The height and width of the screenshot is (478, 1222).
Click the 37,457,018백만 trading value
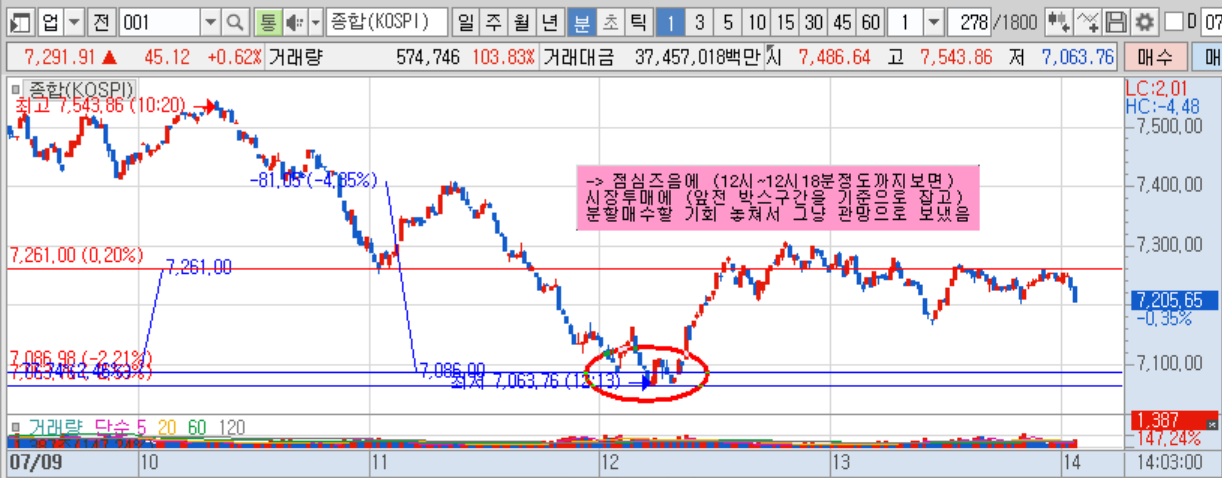pyautogui.click(x=698, y=57)
